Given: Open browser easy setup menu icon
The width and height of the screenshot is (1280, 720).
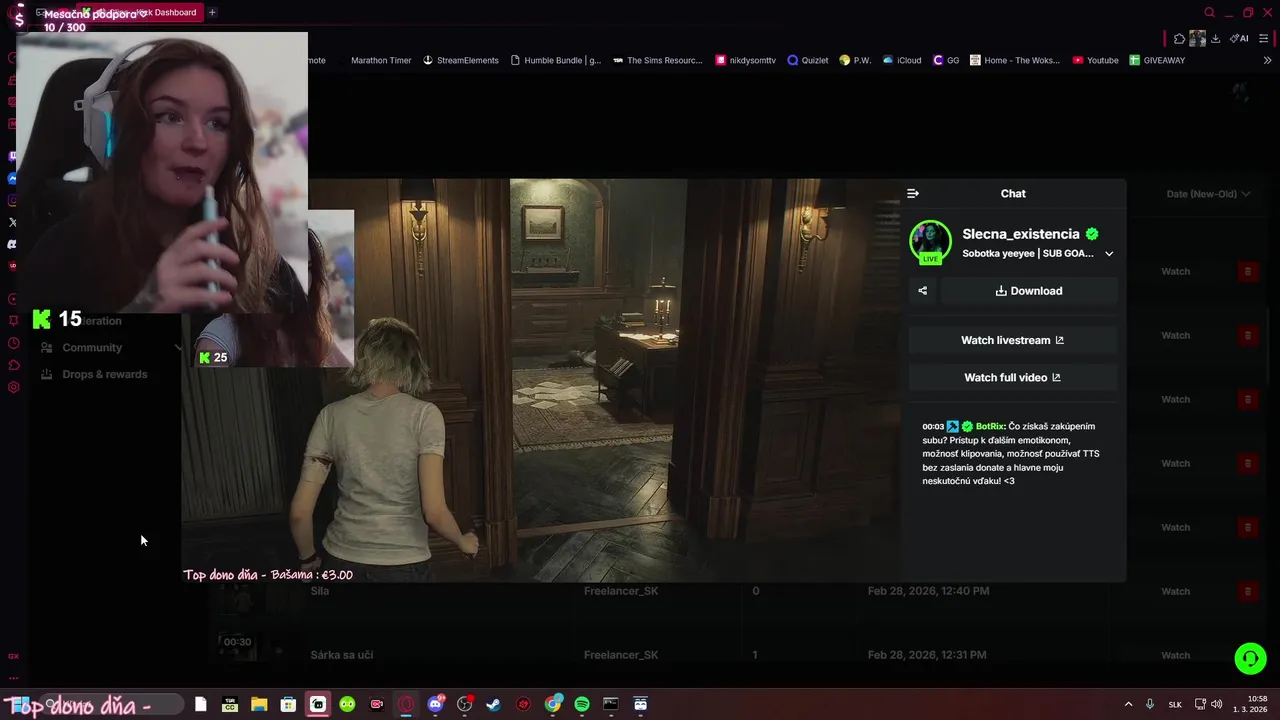Looking at the screenshot, I should (x=1264, y=38).
